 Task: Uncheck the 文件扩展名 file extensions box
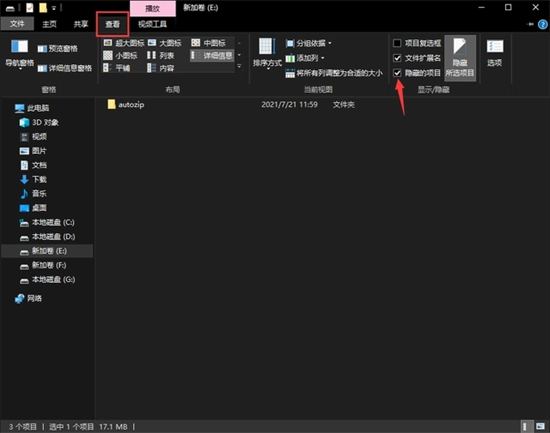397,58
